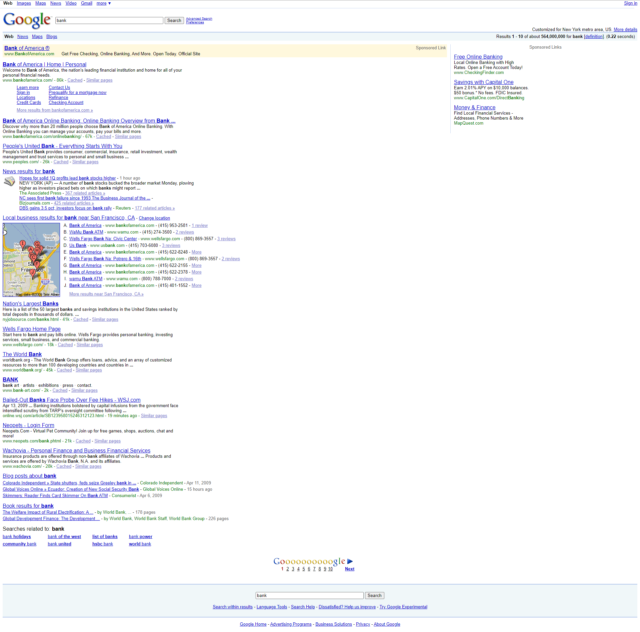Open 'Language Tools' footer link
Screen dimensions: 640x632
[272, 607]
